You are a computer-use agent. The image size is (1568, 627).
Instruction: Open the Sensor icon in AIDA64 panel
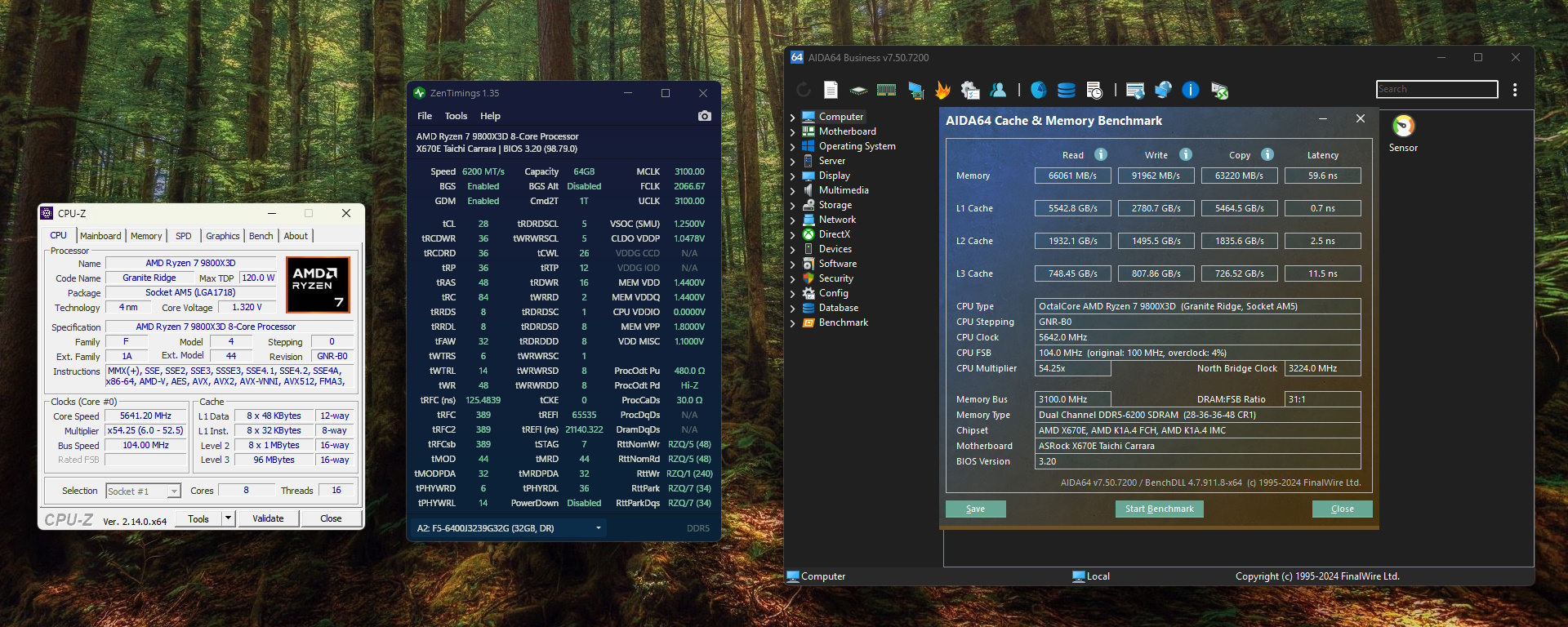1403,127
